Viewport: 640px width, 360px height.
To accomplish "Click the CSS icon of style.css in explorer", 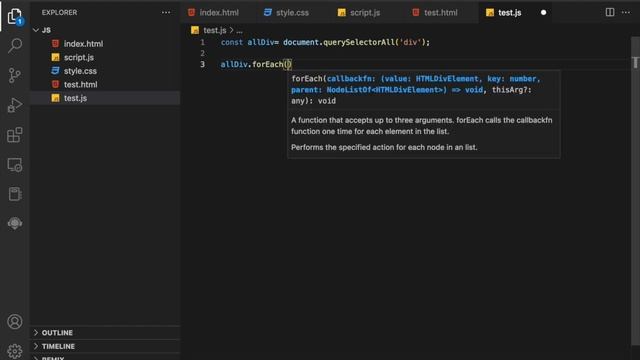I will (56, 71).
